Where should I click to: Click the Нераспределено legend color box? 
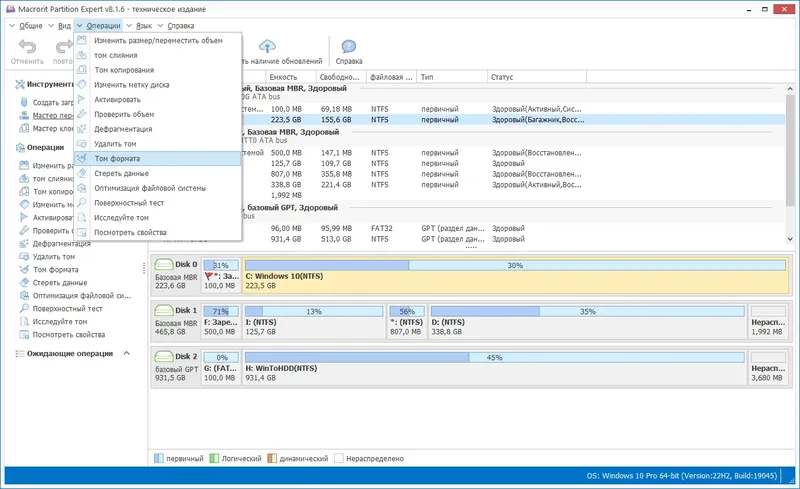(339, 458)
